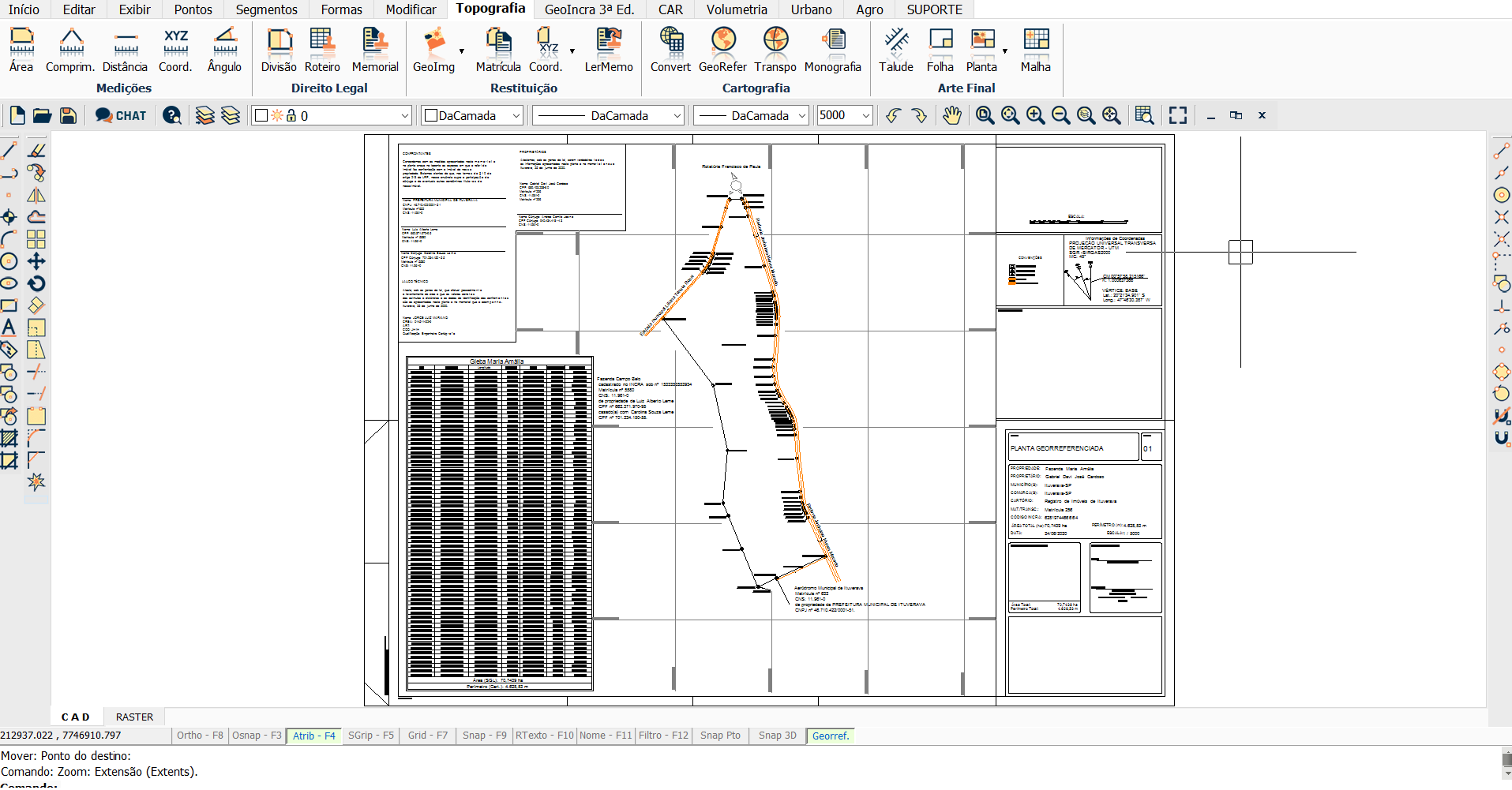Viewport: 1512px width, 790px height.
Task: Generate Memorial document
Action: click(x=375, y=50)
